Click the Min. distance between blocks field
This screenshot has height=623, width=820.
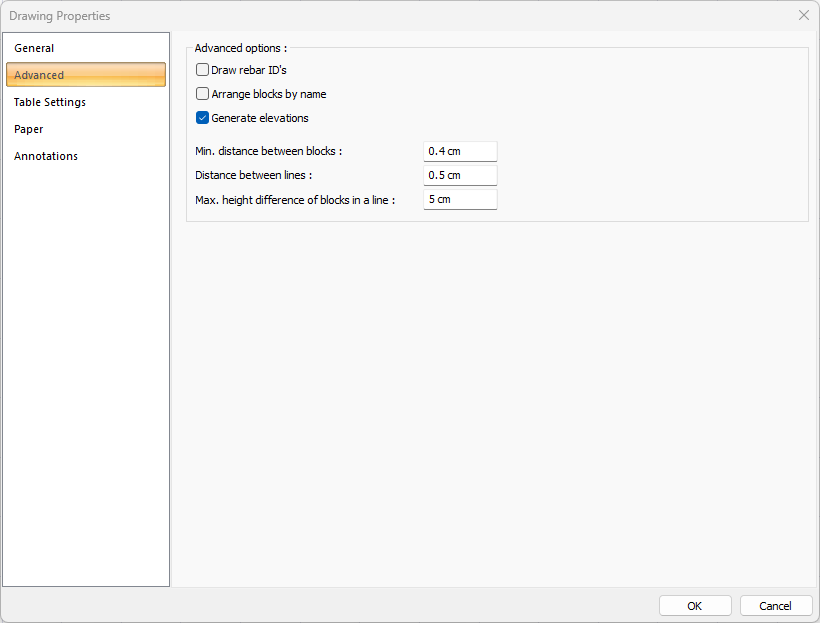460,151
